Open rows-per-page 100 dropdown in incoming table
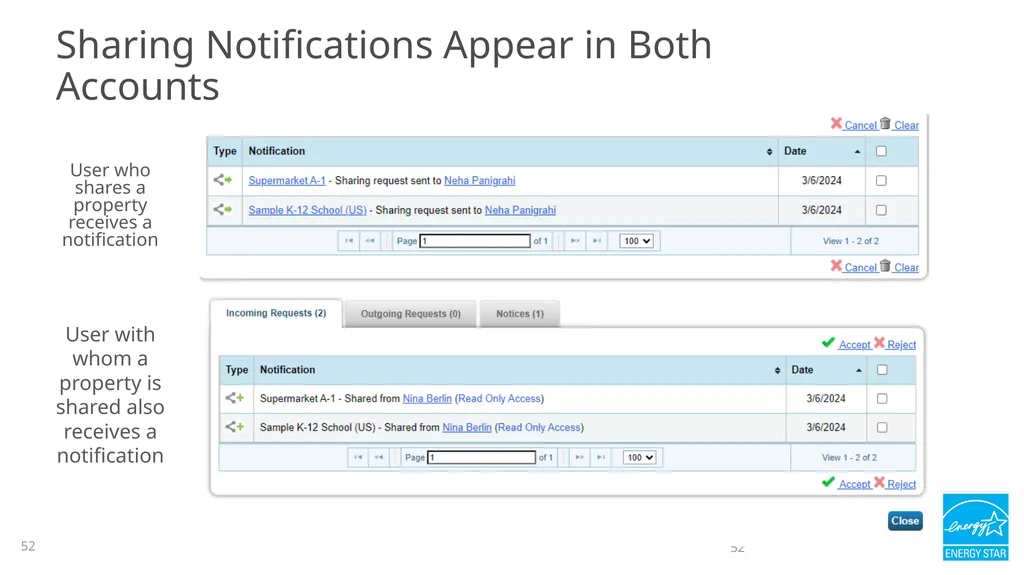This screenshot has width=1024, height=575. point(640,457)
